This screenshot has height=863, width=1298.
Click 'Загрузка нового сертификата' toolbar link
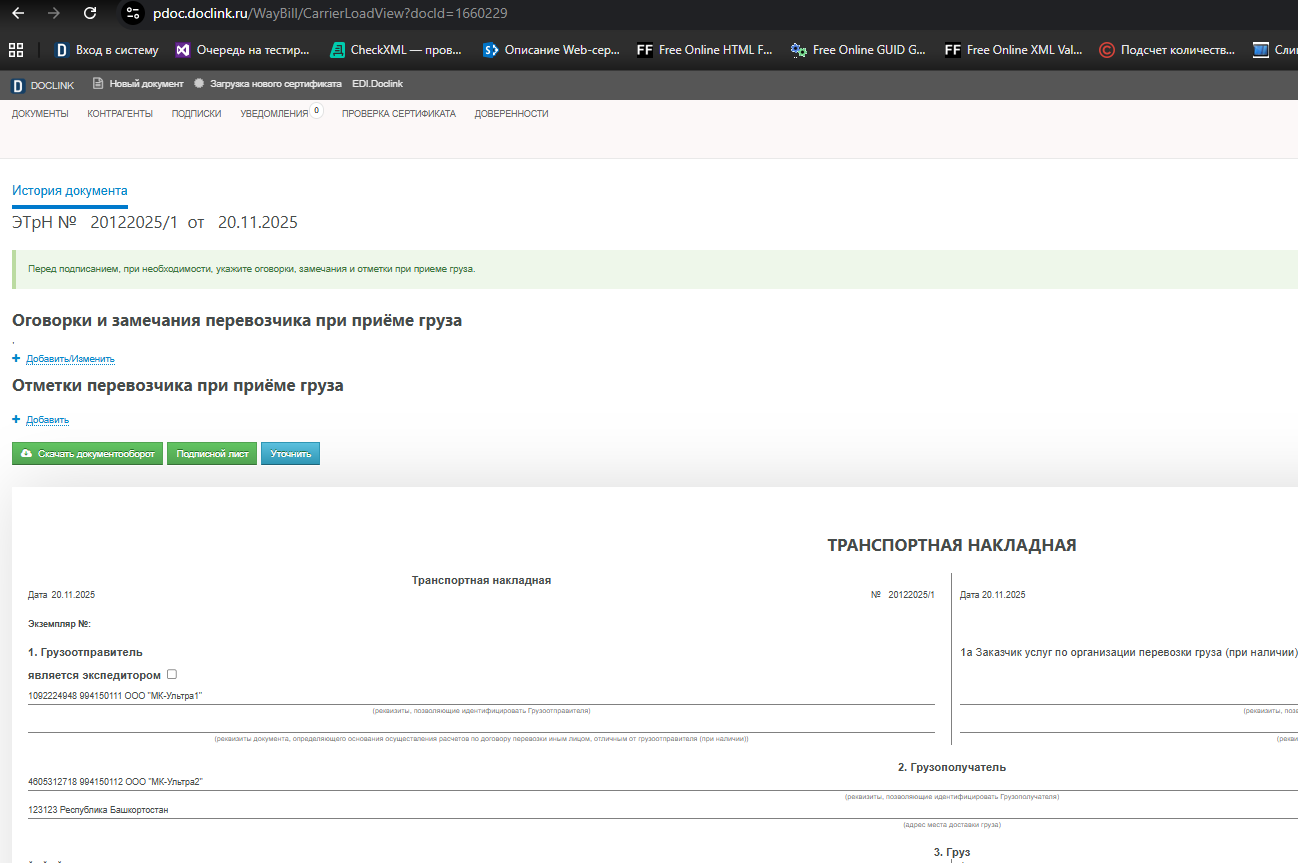(268, 84)
